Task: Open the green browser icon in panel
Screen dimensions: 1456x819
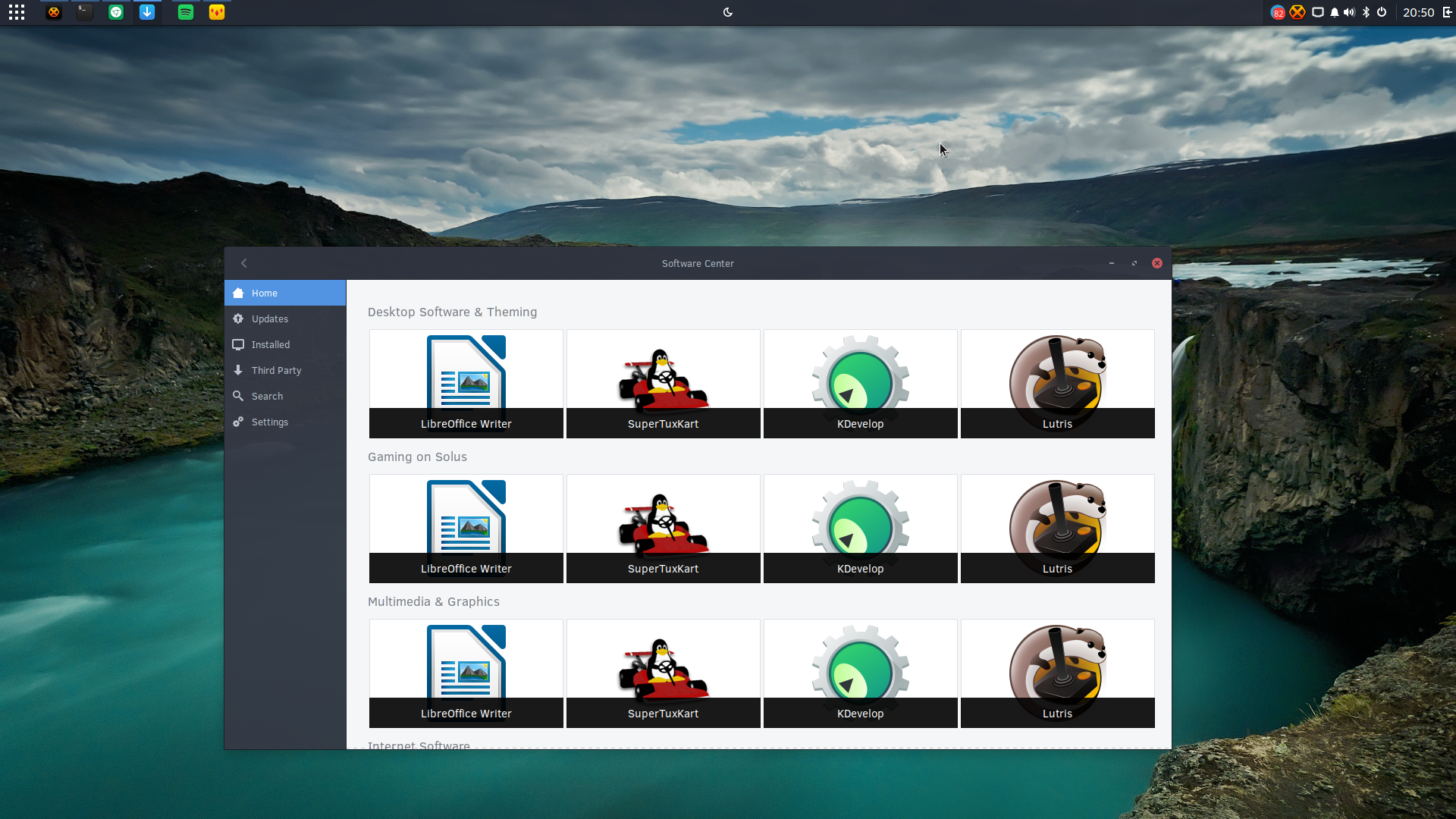Action: pyautogui.click(x=116, y=12)
